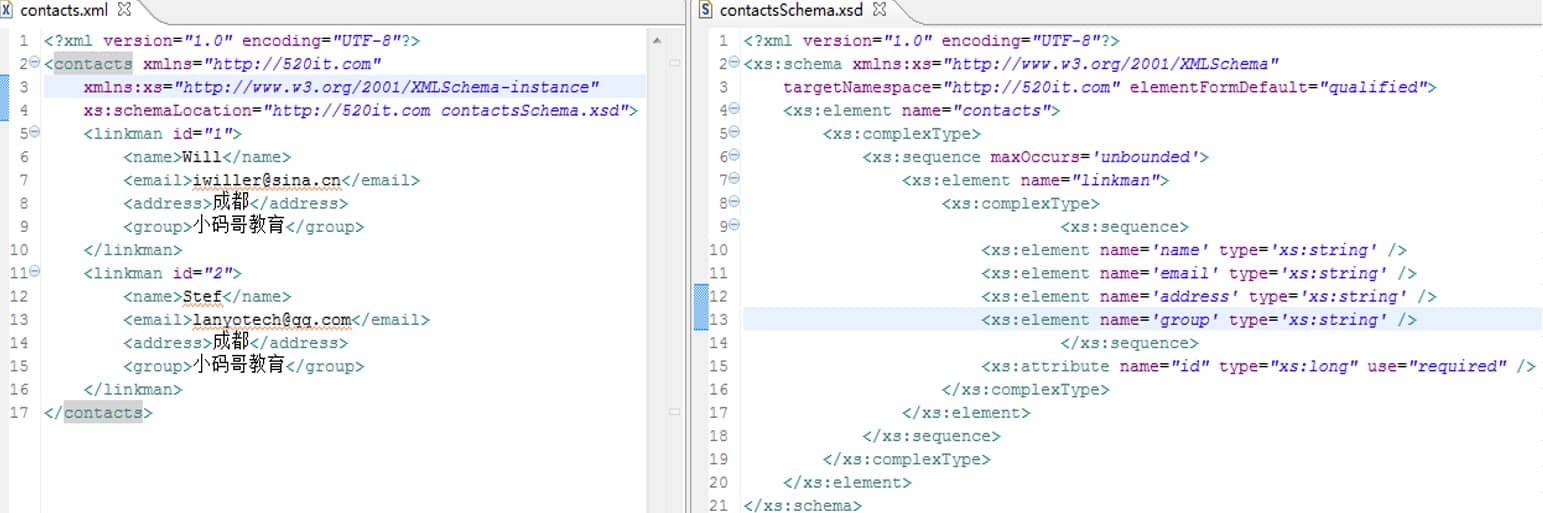Click the overview ruler marker right of contacts.xml scrollbar
Viewport: 1543px width, 513px height.
(674, 64)
